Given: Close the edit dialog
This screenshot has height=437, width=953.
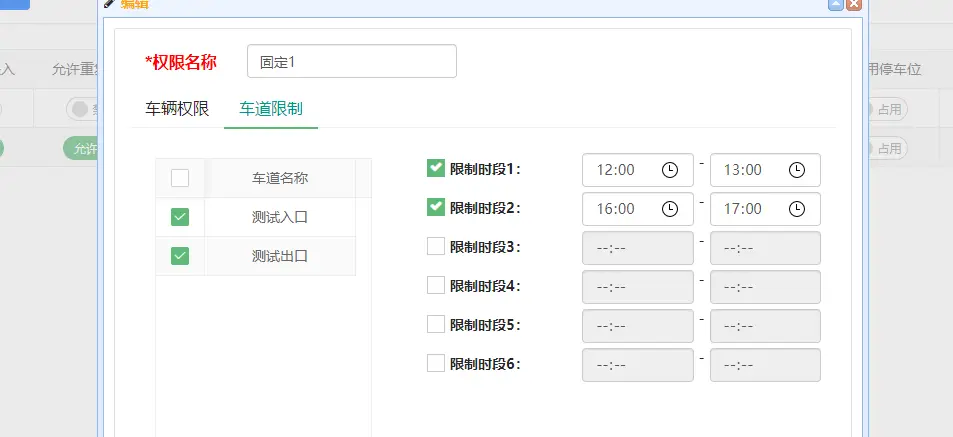Looking at the screenshot, I should coord(853,4).
